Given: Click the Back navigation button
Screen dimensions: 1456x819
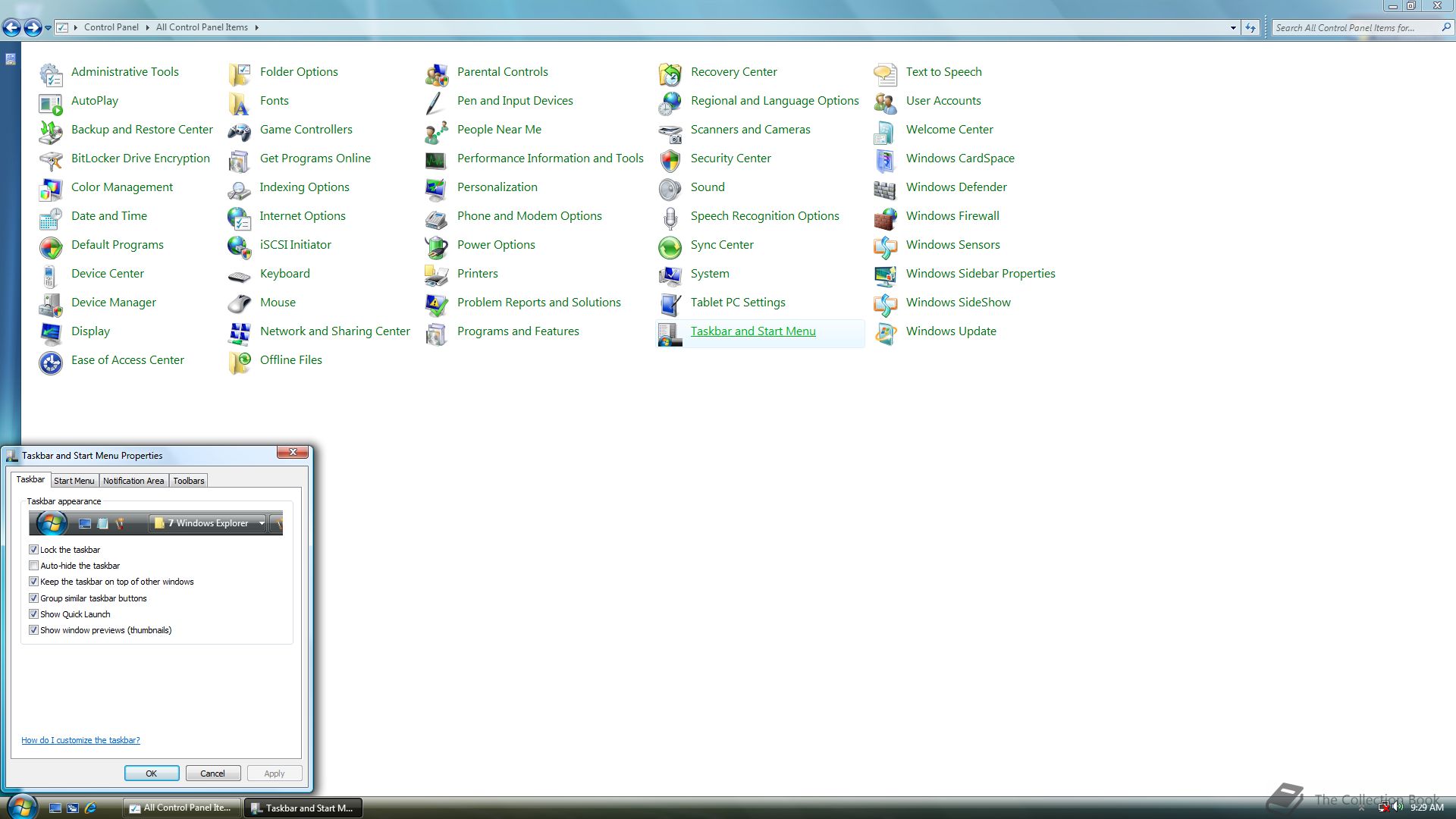Looking at the screenshot, I should 11,28.
